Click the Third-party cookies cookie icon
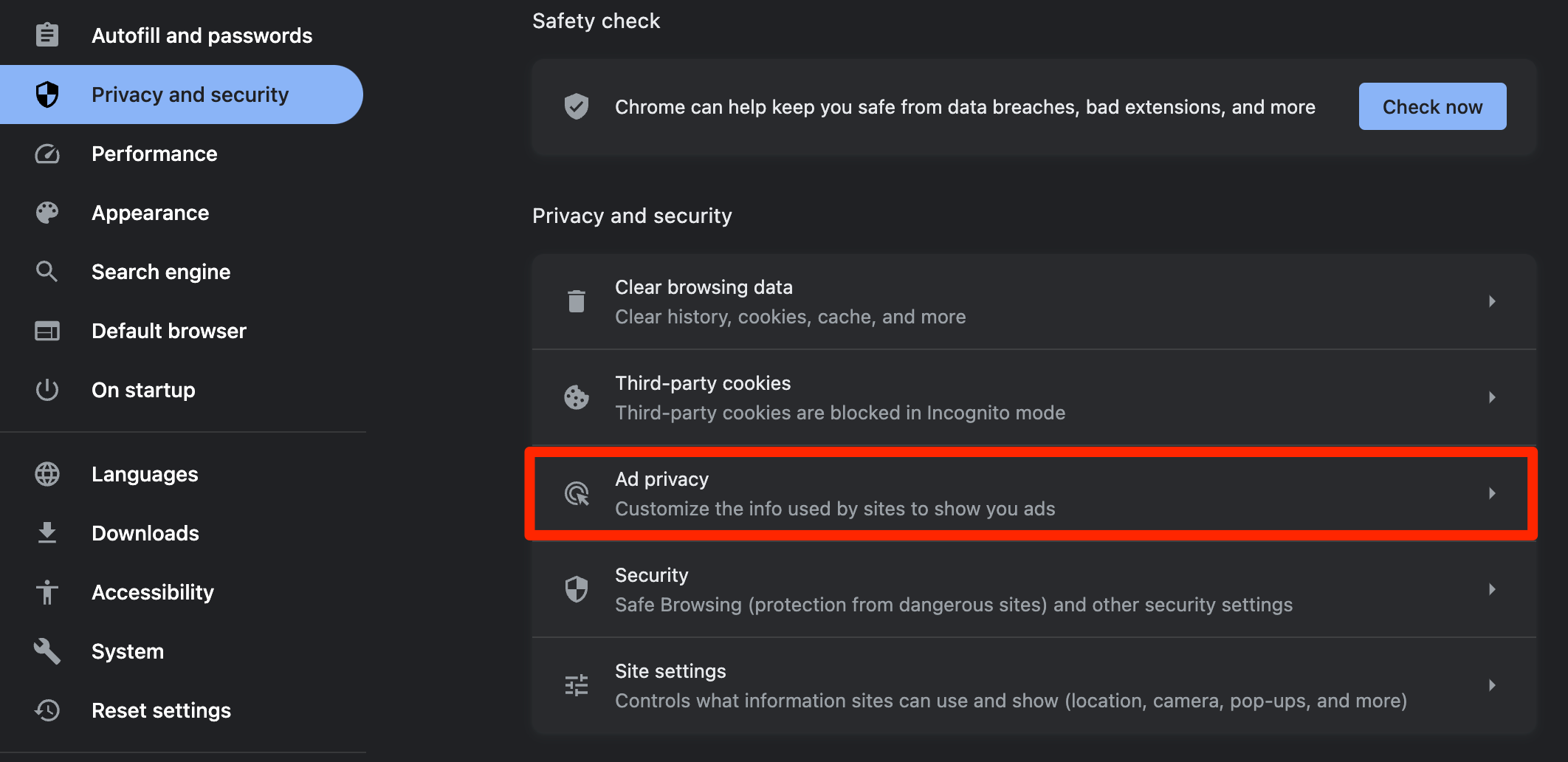 (577, 397)
